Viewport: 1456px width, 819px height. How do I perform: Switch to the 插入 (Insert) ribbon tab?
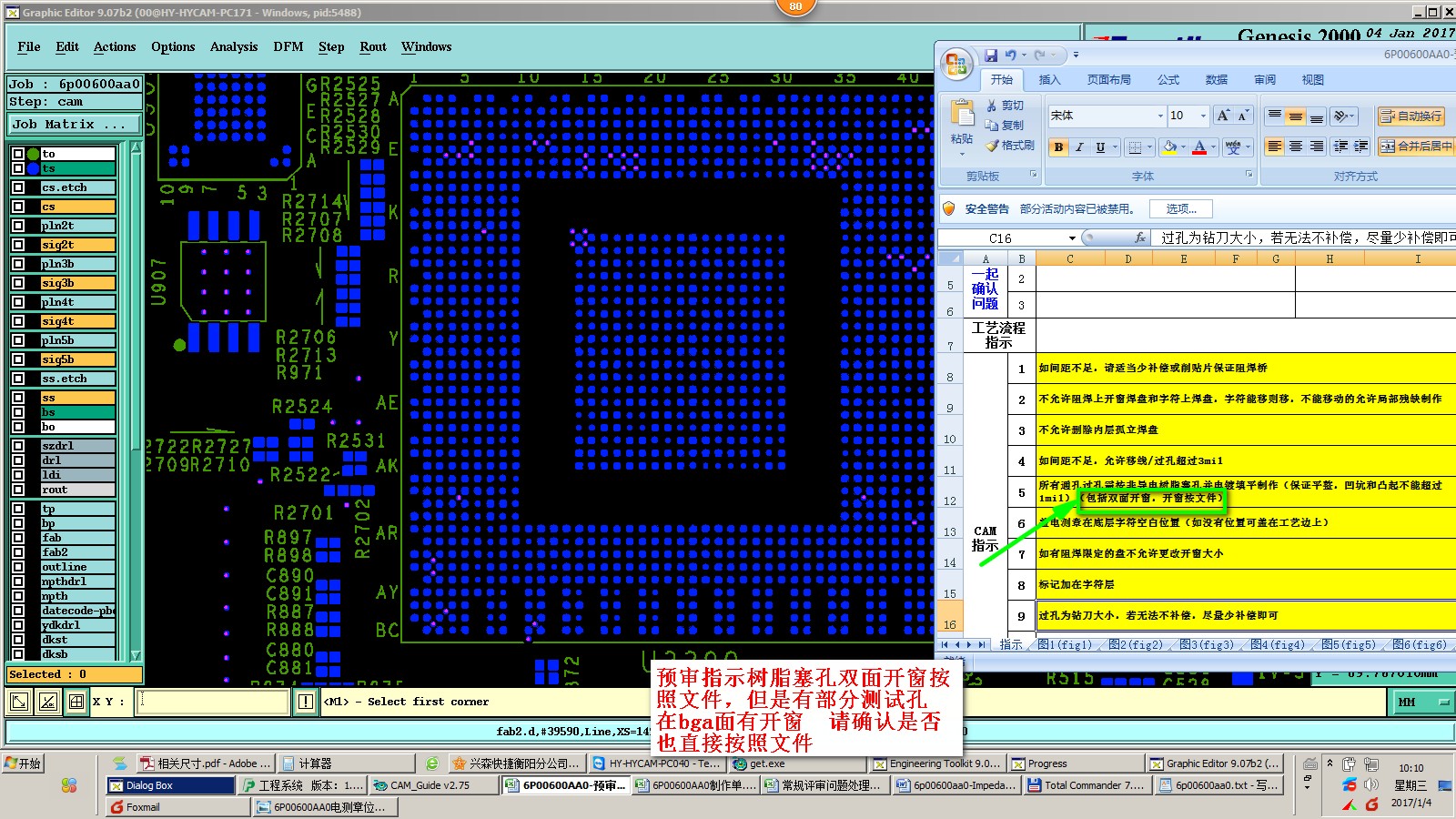pos(1049,80)
